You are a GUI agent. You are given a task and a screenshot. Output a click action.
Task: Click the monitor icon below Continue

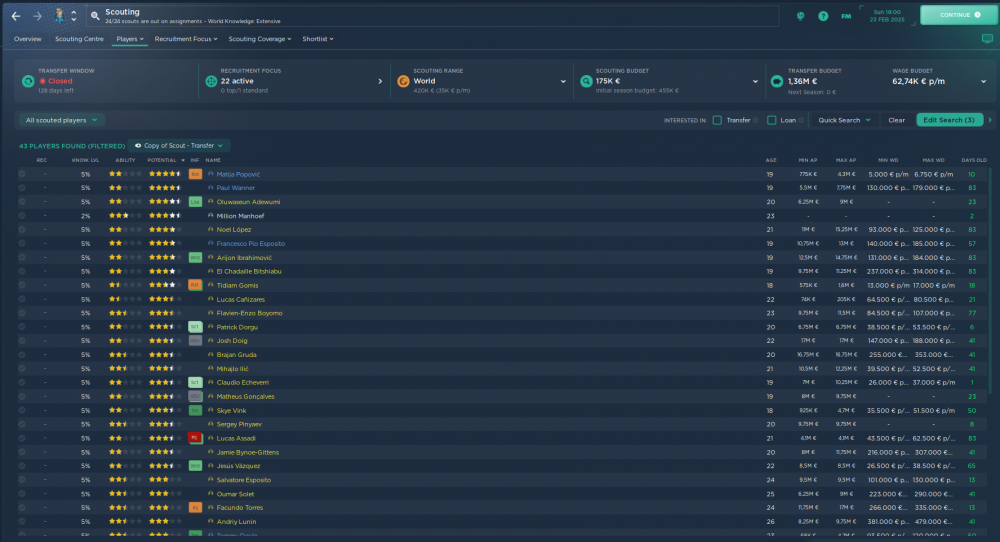(x=987, y=39)
